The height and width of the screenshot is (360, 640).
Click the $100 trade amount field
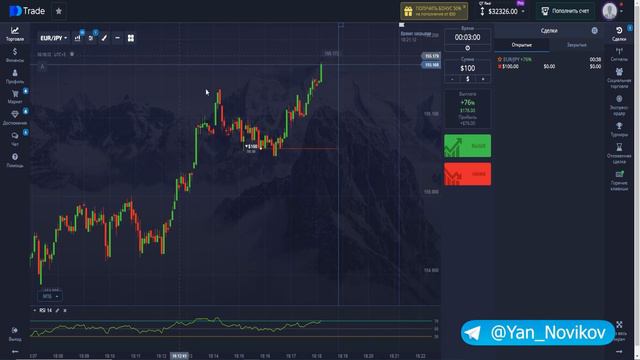click(x=467, y=68)
